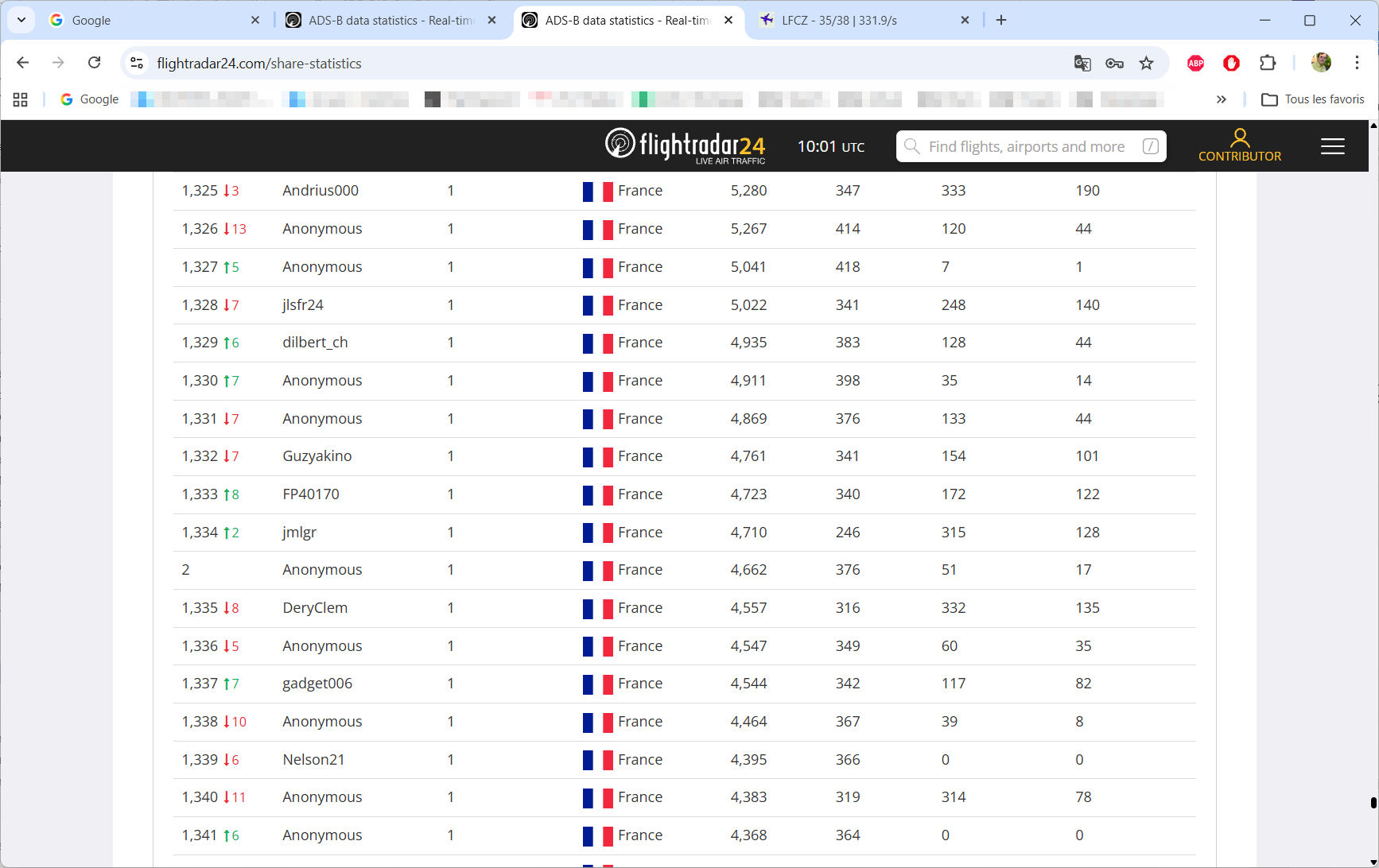Open the password manager key icon
The height and width of the screenshot is (868, 1379).
(1114, 63)
